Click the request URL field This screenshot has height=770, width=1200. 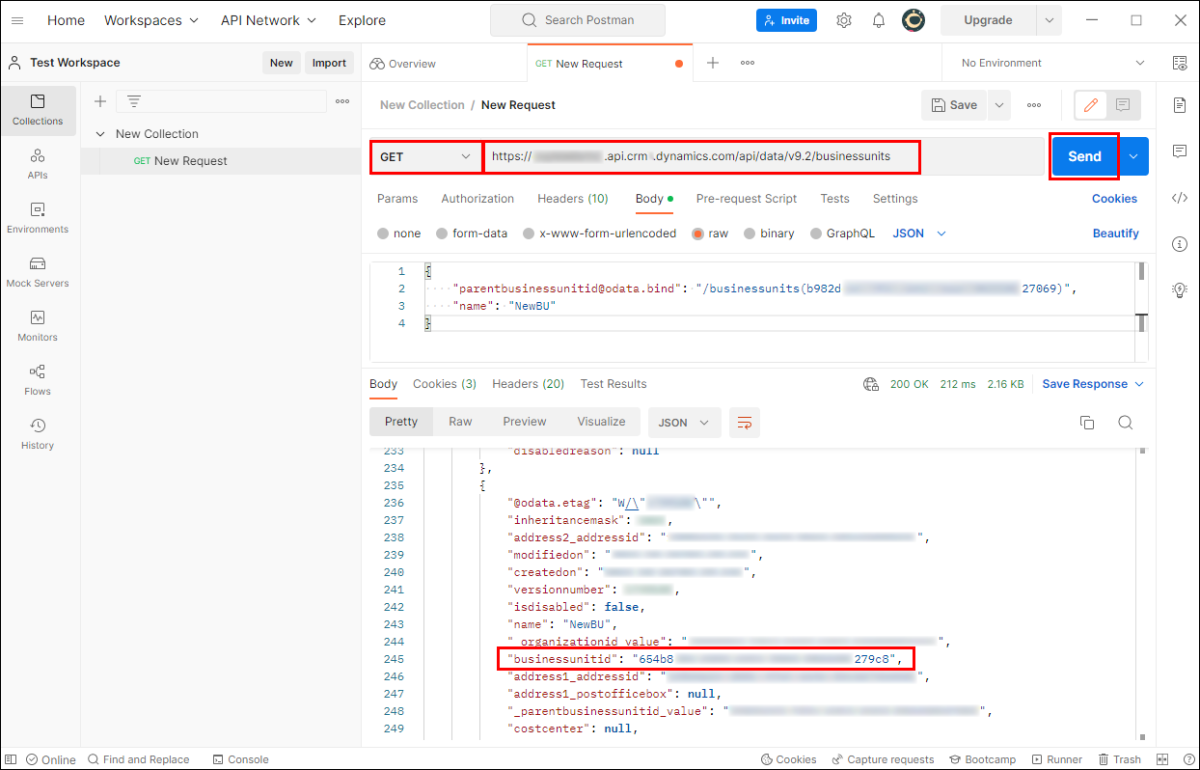coord(764,157)
